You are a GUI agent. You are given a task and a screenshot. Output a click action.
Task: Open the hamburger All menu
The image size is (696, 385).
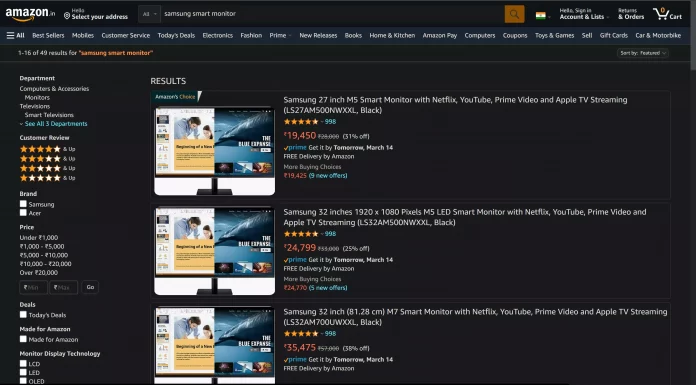tap(15, 36)
